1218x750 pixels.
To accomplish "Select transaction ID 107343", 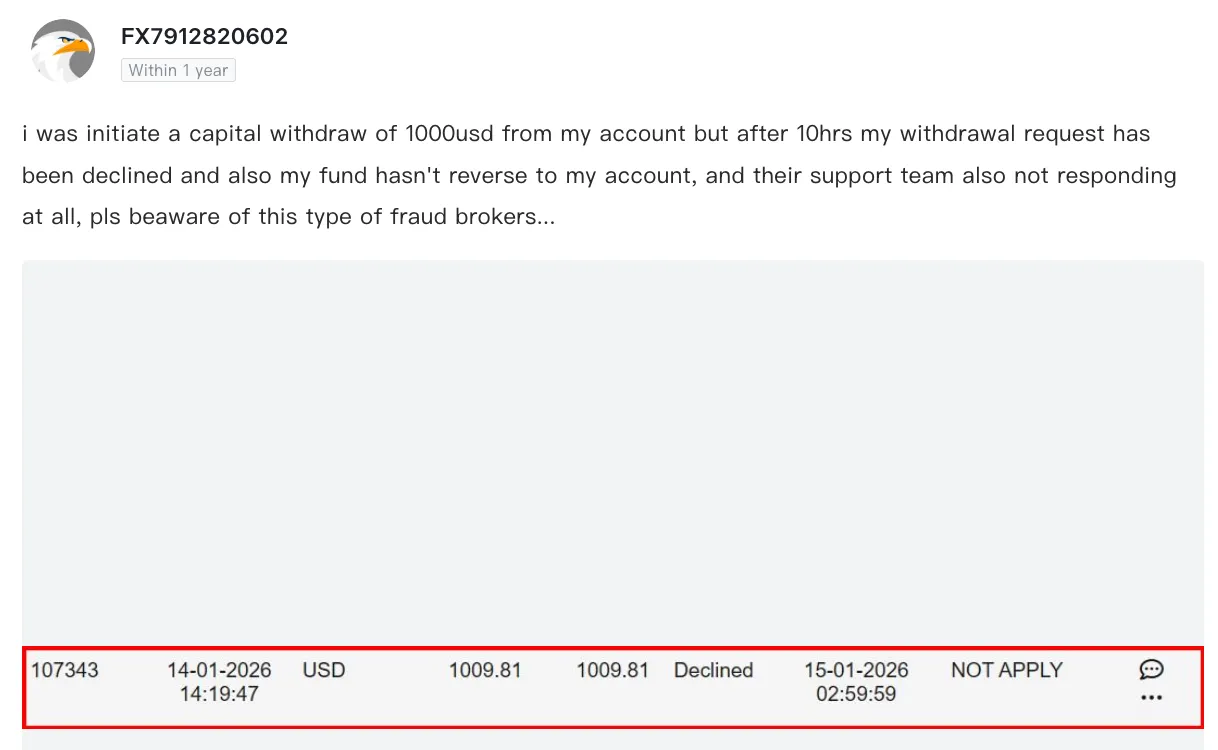I will (65, 670).
